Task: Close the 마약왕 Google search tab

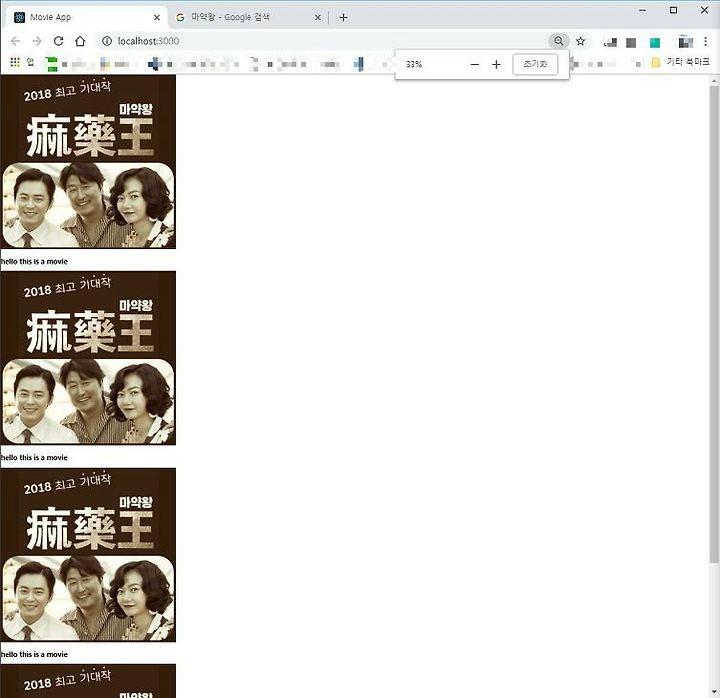Action: [x=317, y=17]
